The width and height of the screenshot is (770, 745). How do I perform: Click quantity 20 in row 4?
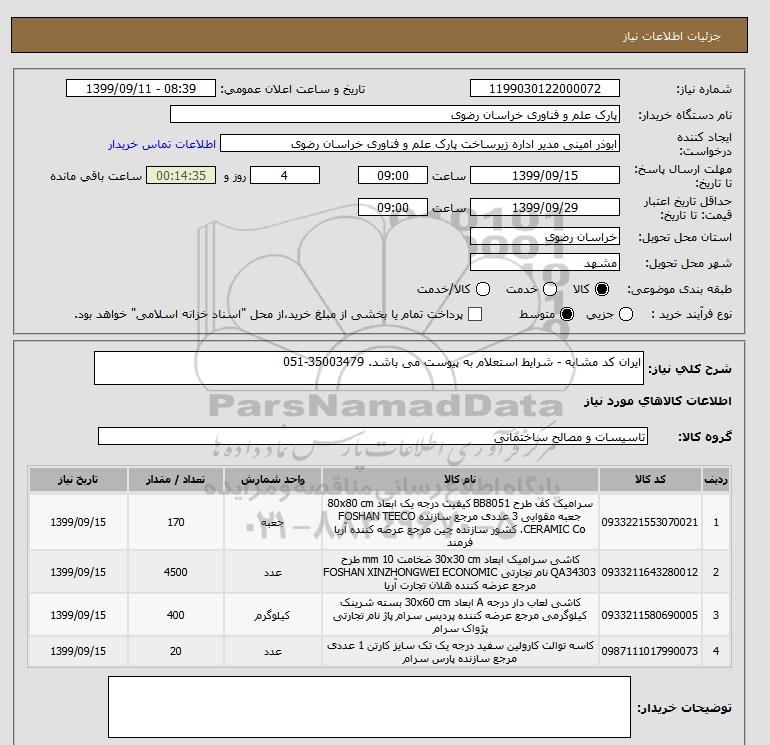pos(176,651)
